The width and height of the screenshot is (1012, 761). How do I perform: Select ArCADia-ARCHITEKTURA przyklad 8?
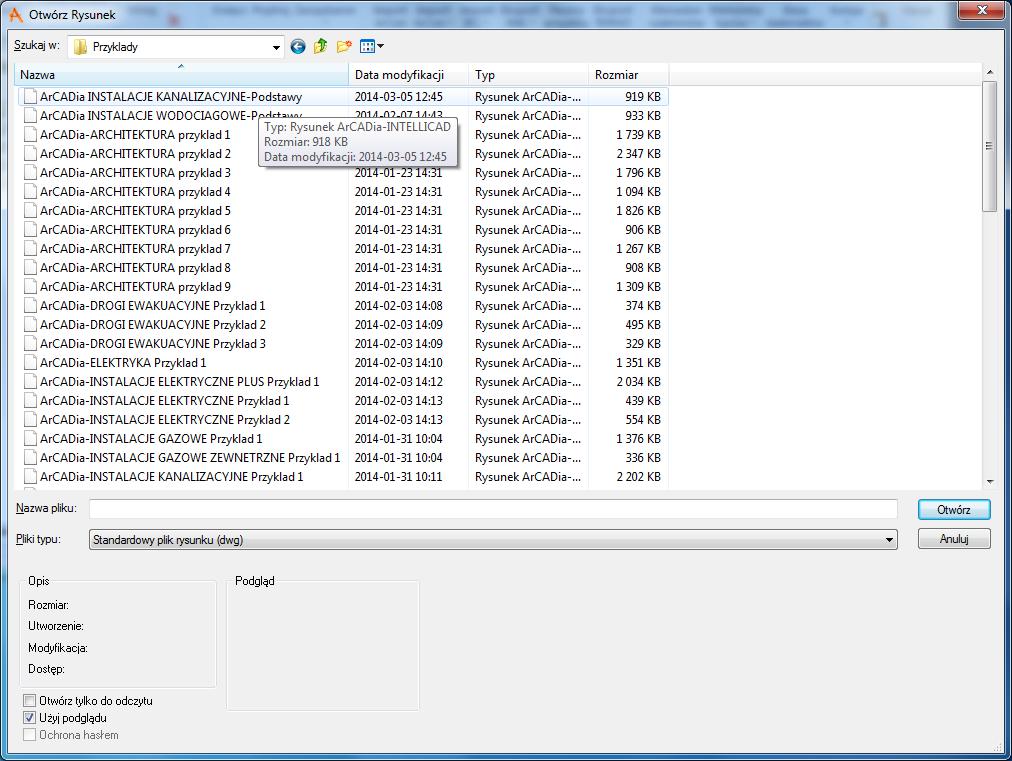point(135,268)
